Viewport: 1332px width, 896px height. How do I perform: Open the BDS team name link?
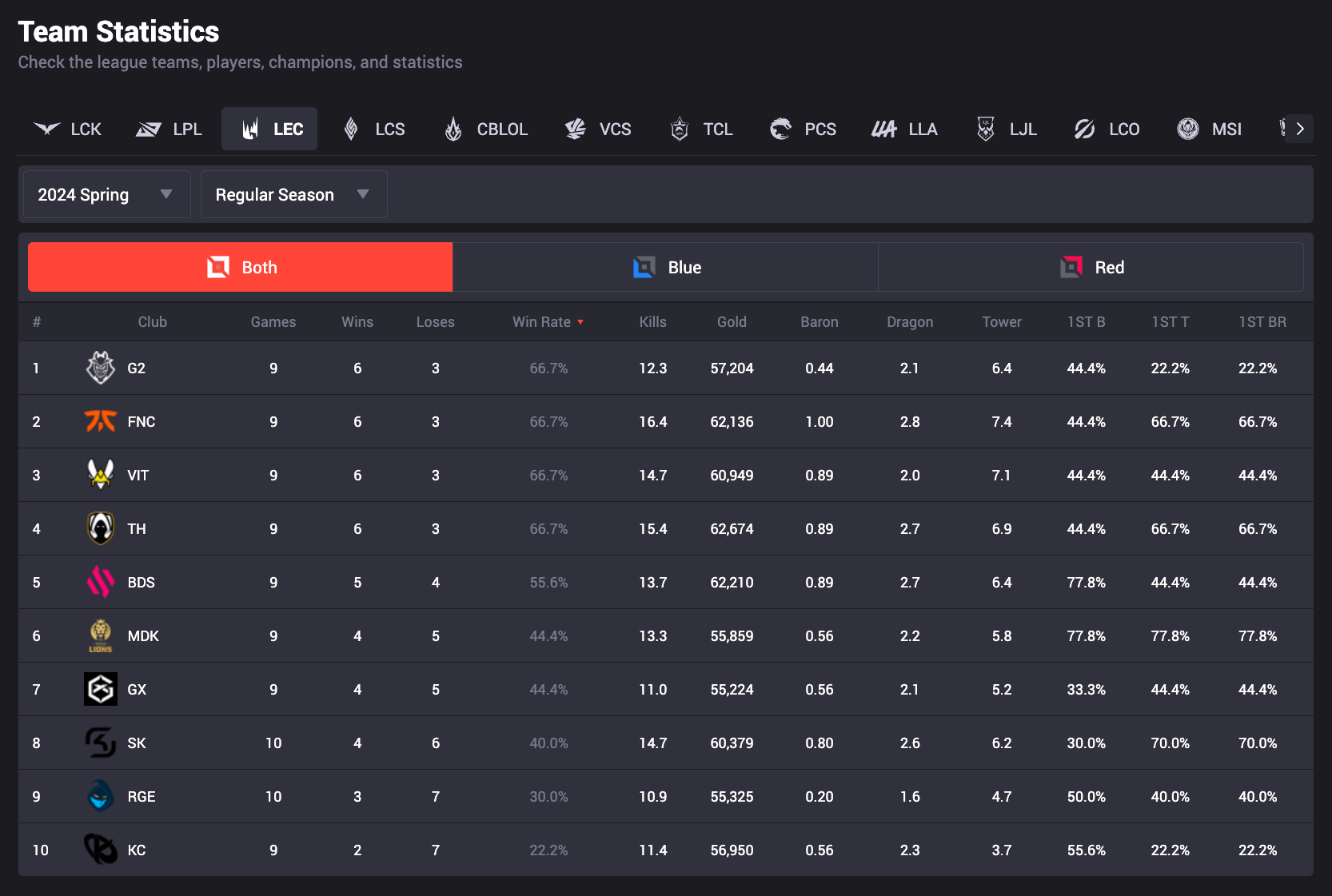(x=142, y=582)
